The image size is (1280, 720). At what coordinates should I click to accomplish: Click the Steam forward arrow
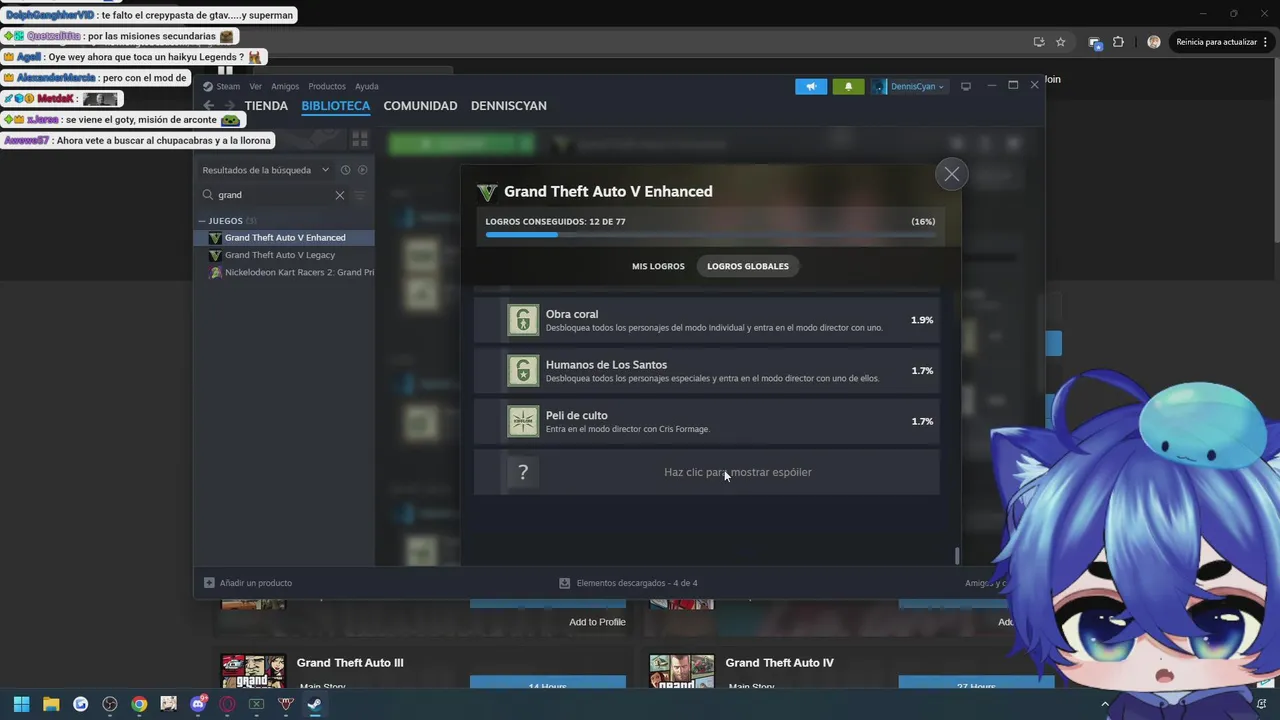pos(230,106)
